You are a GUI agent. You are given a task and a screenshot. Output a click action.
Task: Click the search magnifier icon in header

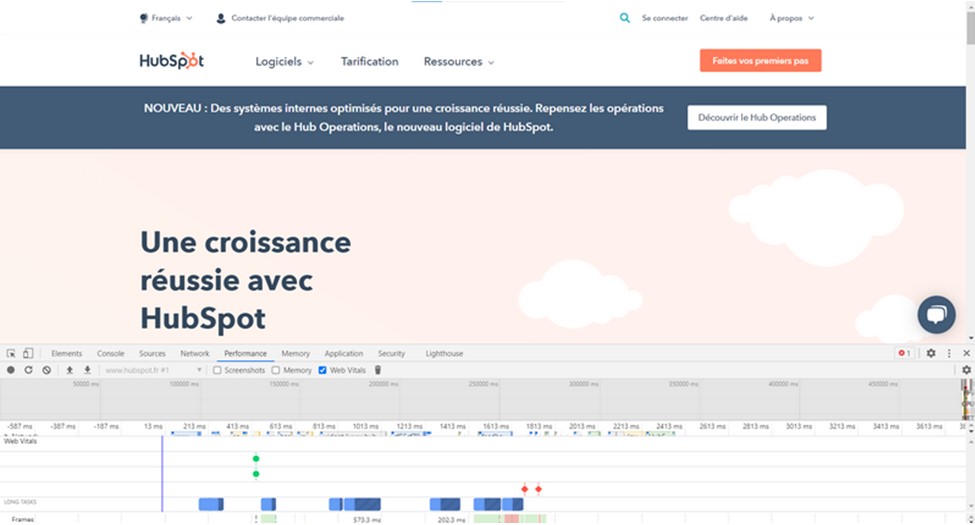point(625,18)
